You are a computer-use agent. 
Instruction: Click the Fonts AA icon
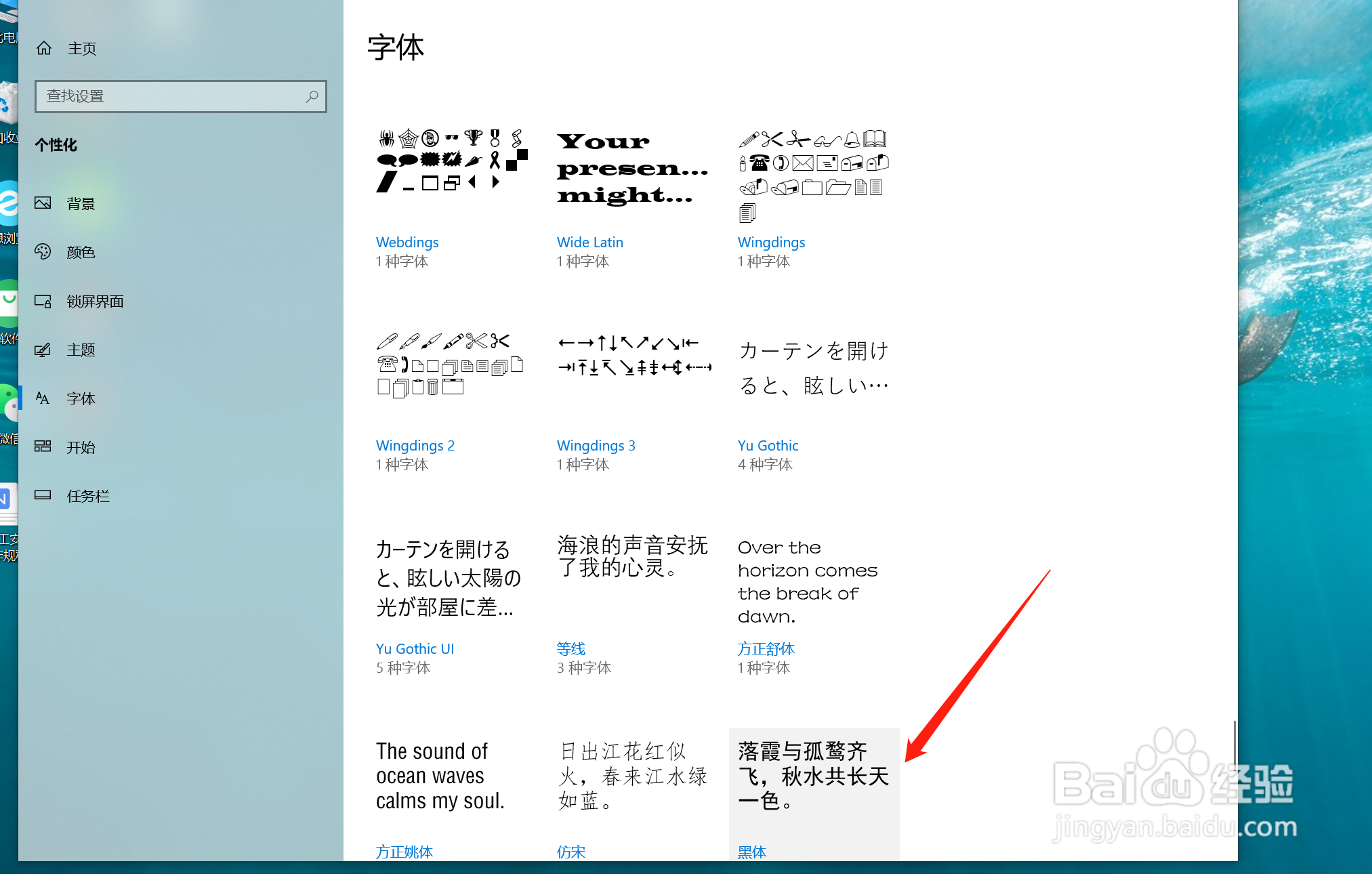[x=43, y=398]
